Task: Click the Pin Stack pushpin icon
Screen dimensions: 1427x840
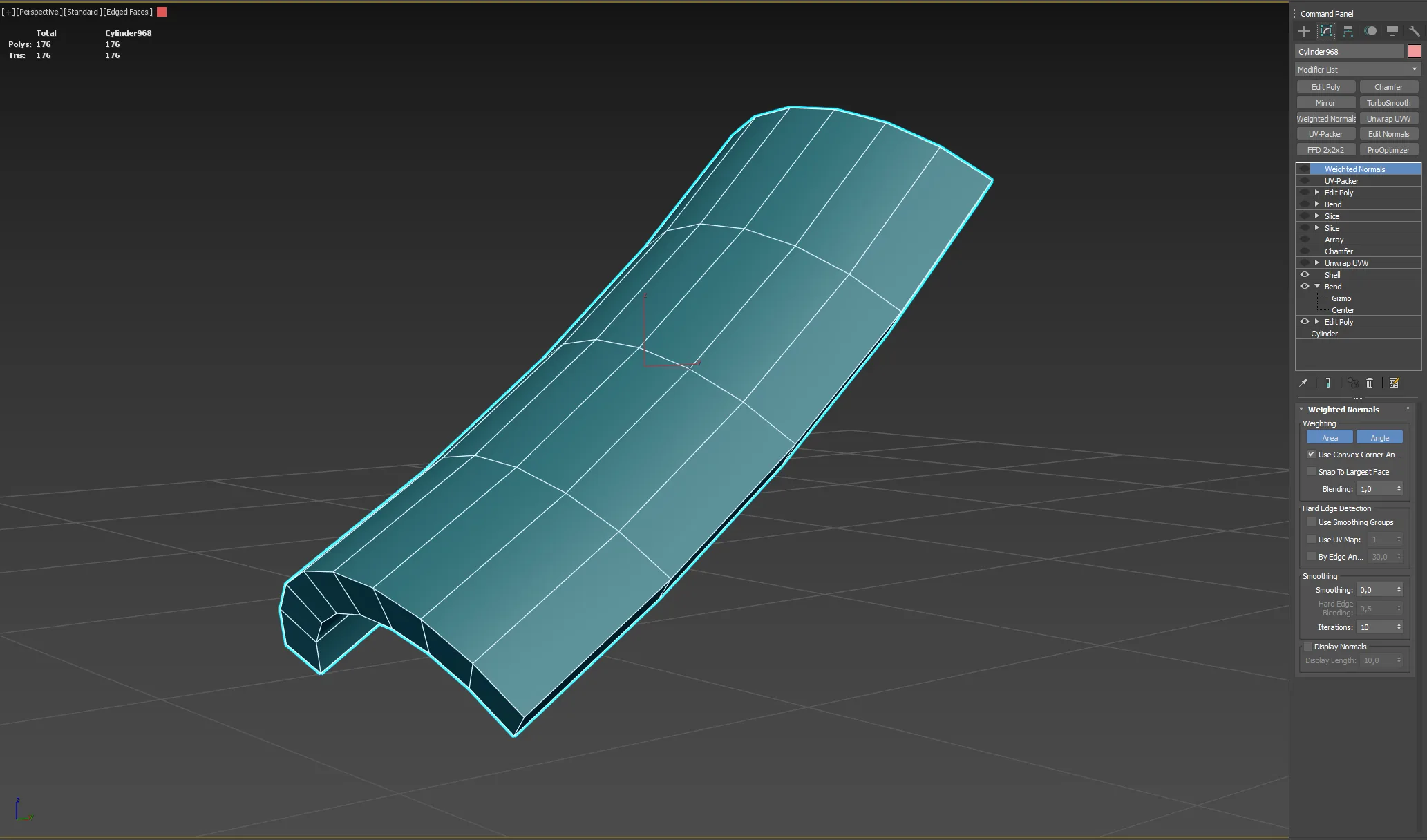Action: click(1303, 383)
